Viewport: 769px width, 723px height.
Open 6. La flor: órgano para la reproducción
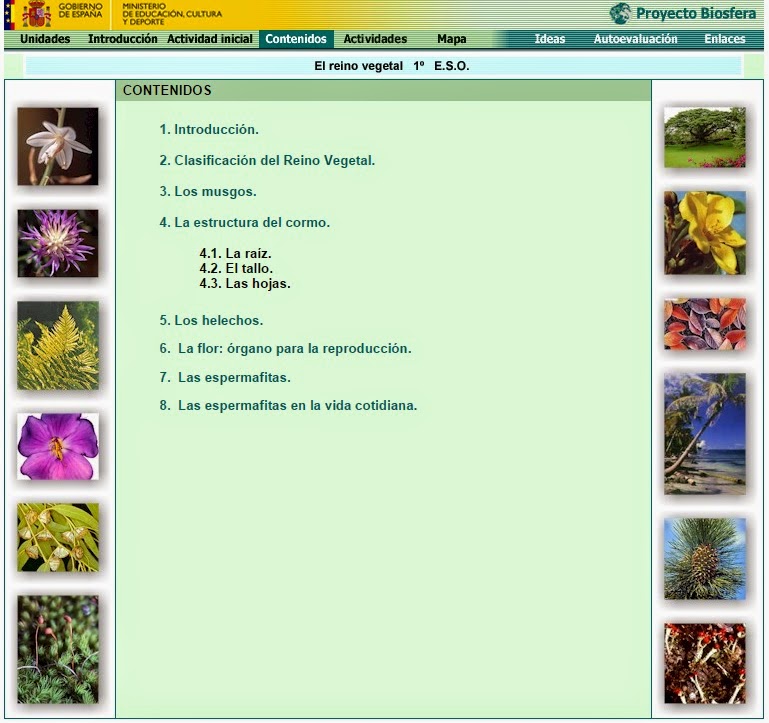[x=285, y=349]
